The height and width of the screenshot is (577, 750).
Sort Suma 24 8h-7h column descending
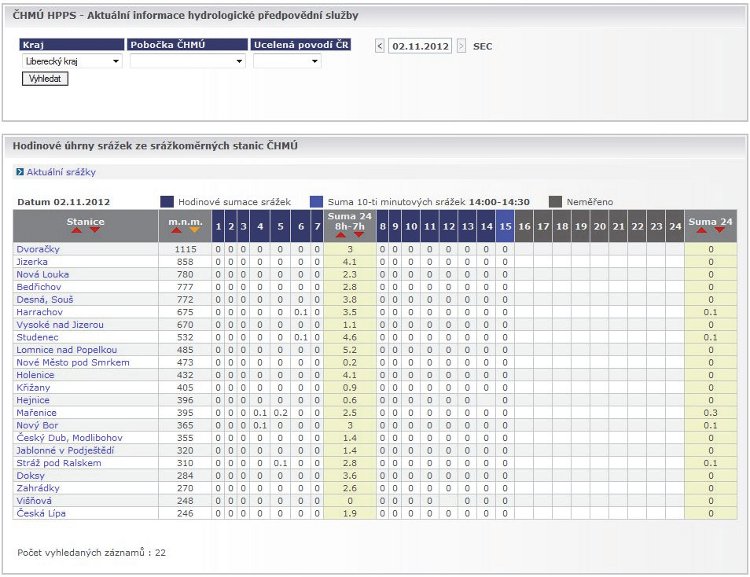[x=358, y=234]
